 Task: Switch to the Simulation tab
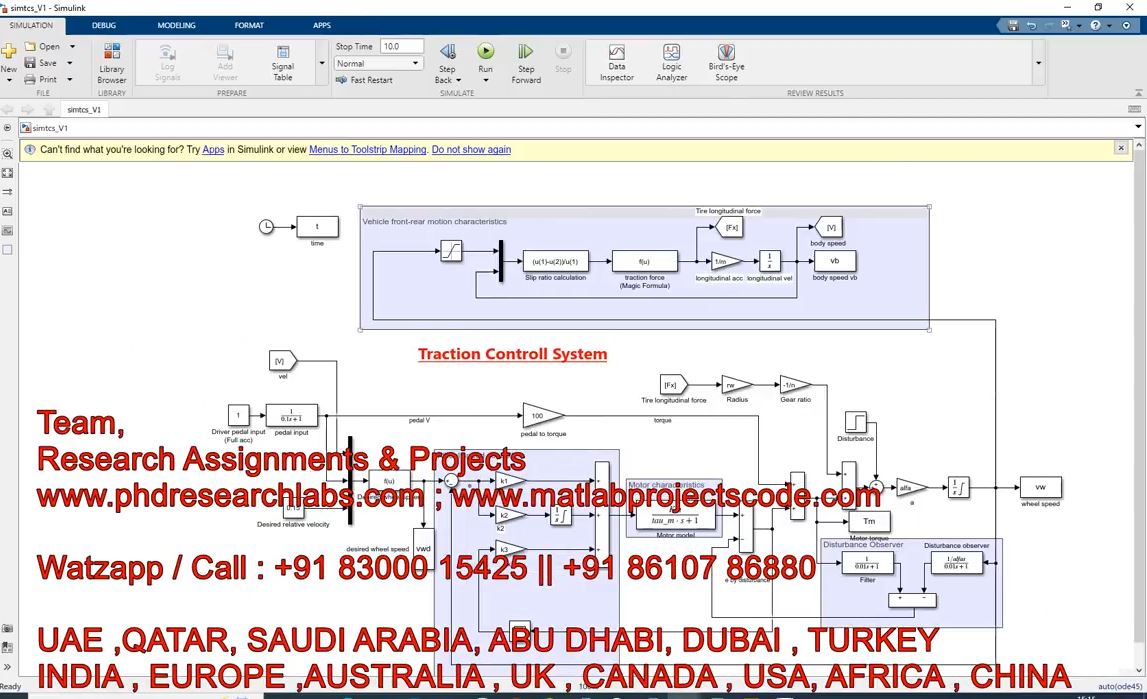(x=31, y=25)
